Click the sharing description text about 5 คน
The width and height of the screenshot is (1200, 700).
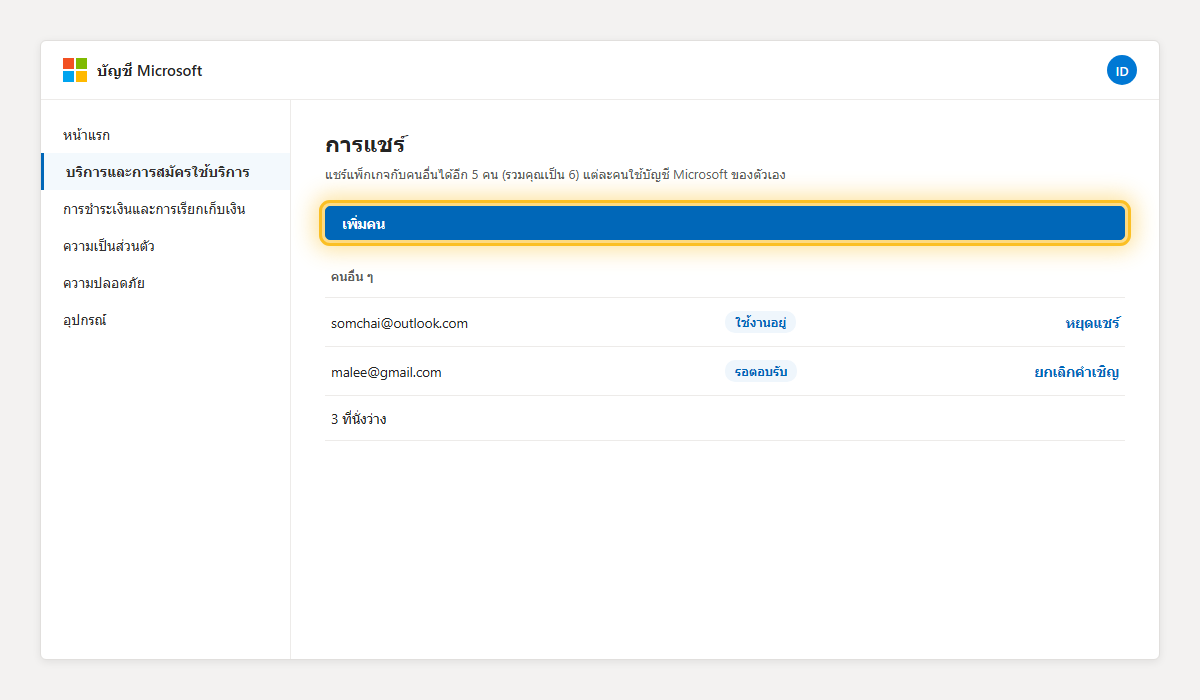tap(555, 175)
